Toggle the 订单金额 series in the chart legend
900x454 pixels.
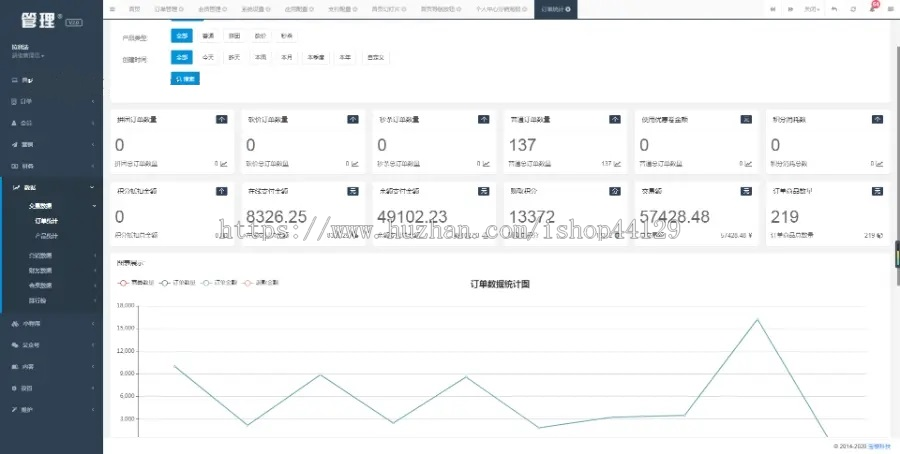click(219, 283)
